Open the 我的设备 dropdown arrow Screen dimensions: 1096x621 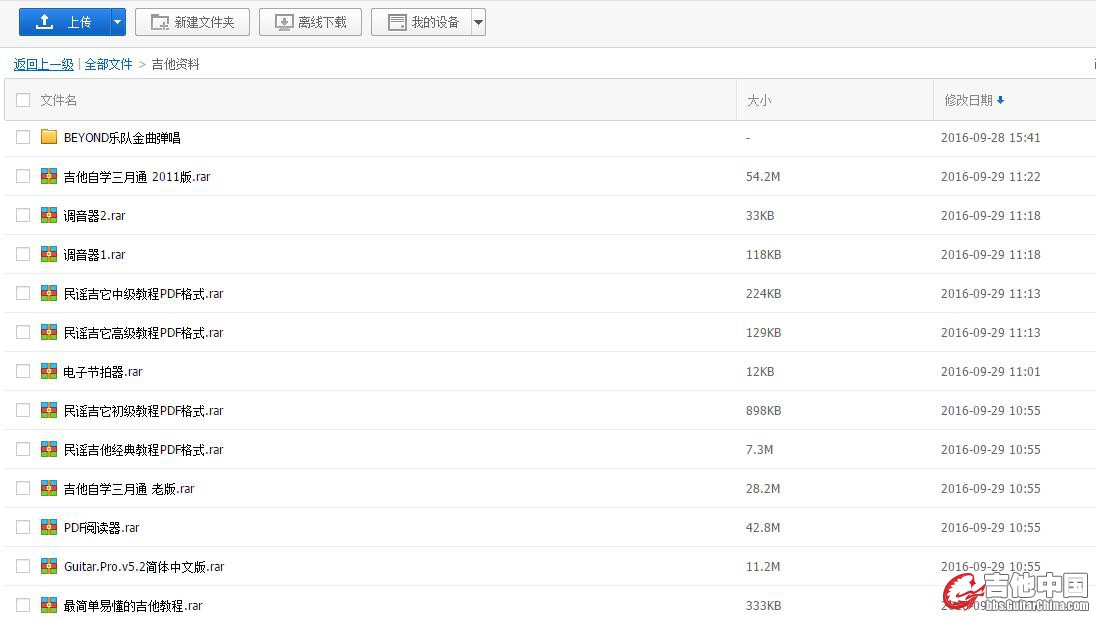point(478,22)
